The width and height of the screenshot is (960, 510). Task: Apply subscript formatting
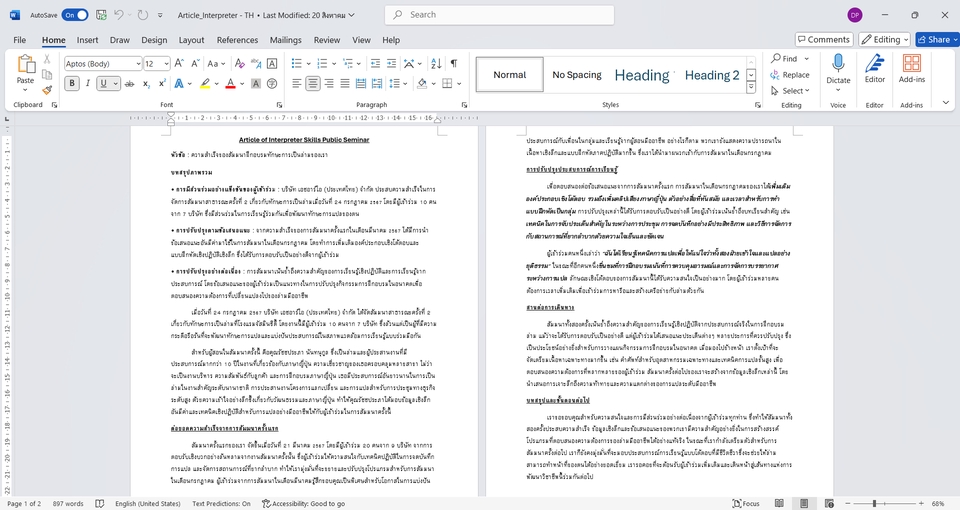(146, 84)
